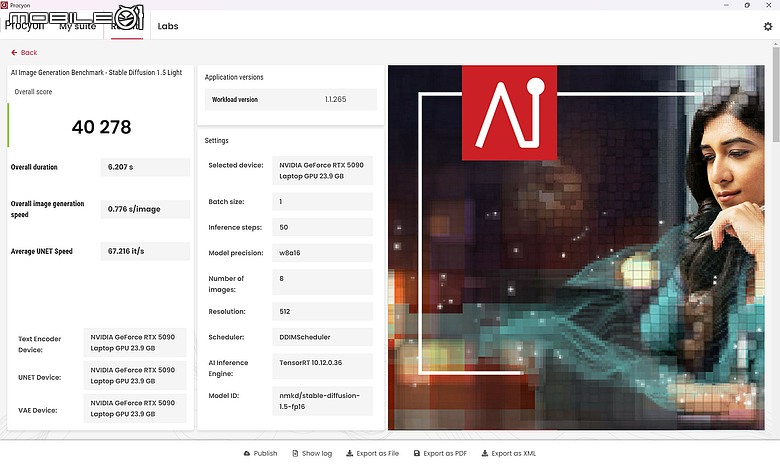Click the VAE Device value

pos(135,408)
